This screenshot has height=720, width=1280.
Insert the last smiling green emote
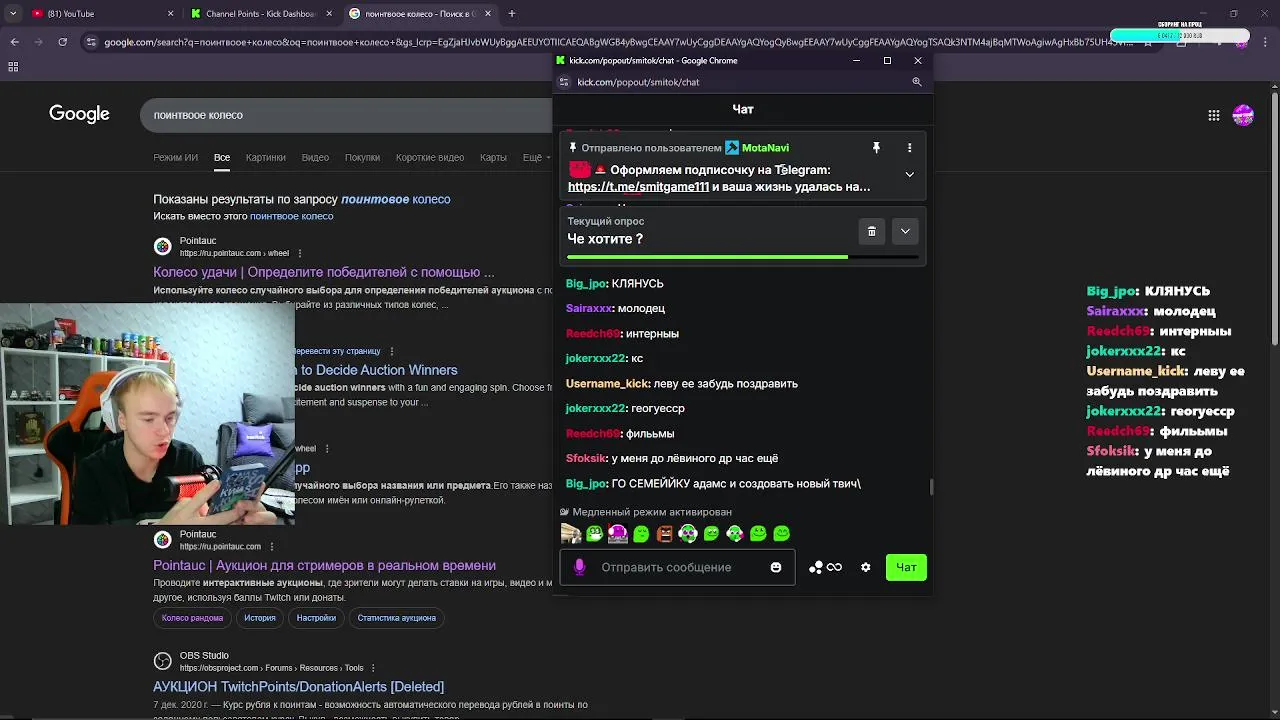click(x=782, y=534)
